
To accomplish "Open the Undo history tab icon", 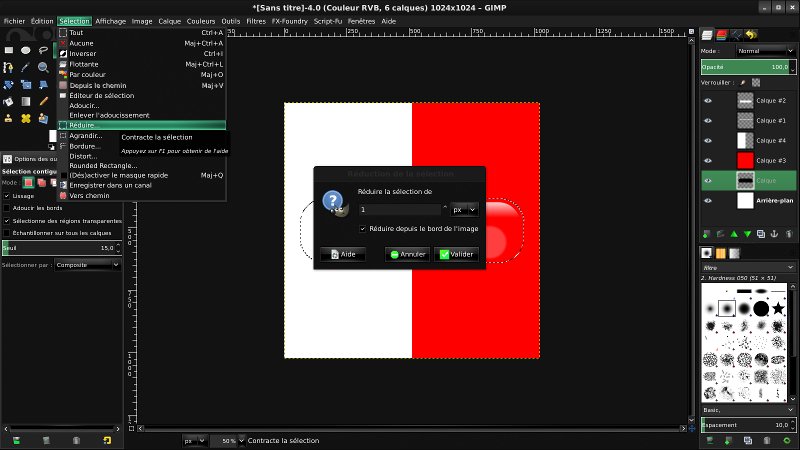I will (751, 35).
